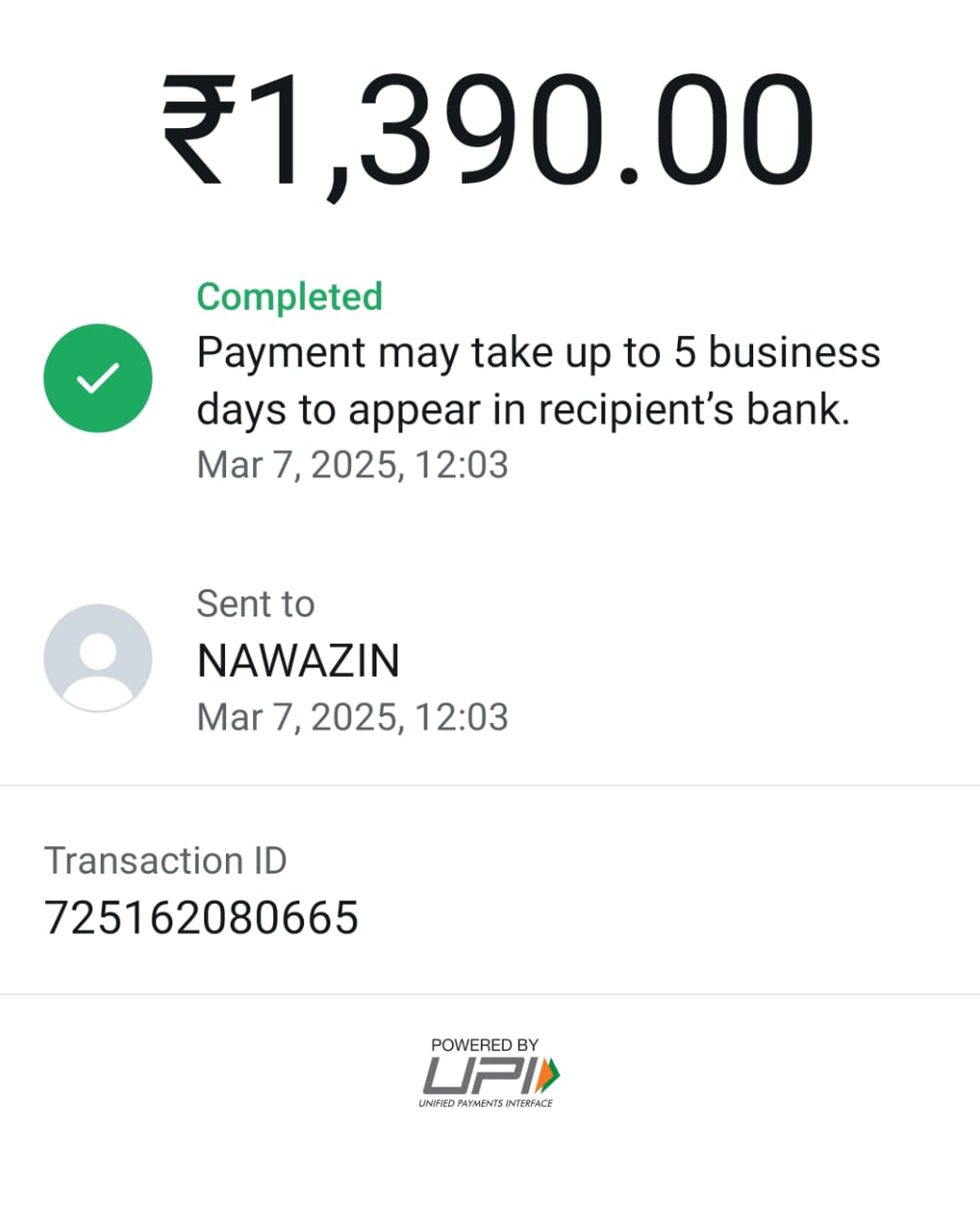Click the green completed checkmark icon
Screen dimensions: 980x1205
click(x=98, y=378)
